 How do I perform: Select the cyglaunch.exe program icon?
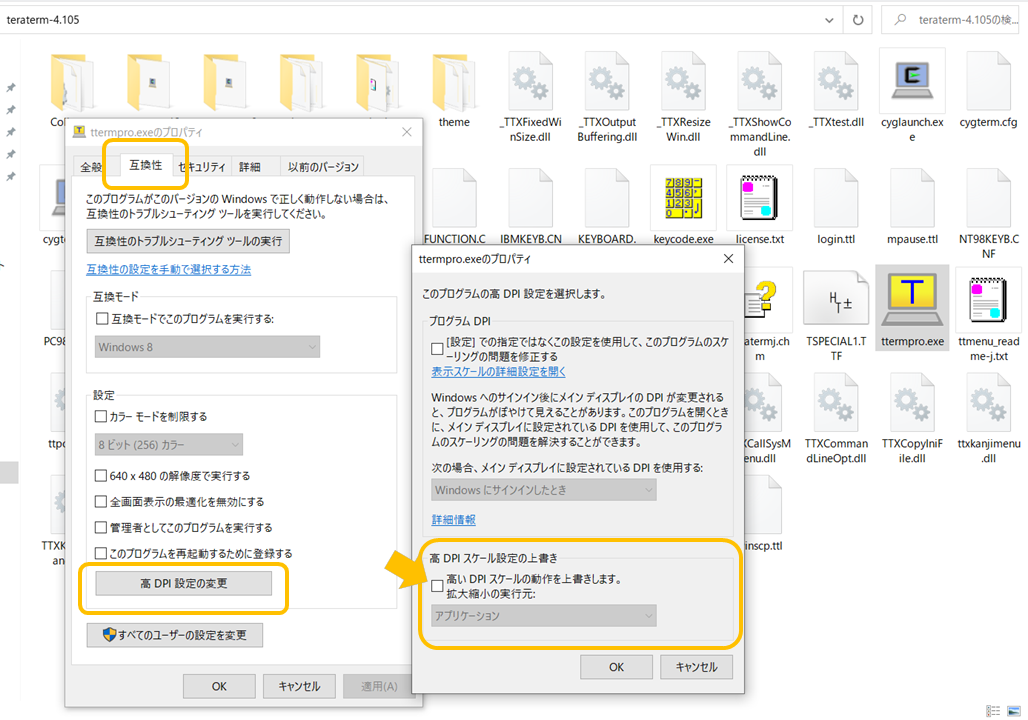pos(912,81)
